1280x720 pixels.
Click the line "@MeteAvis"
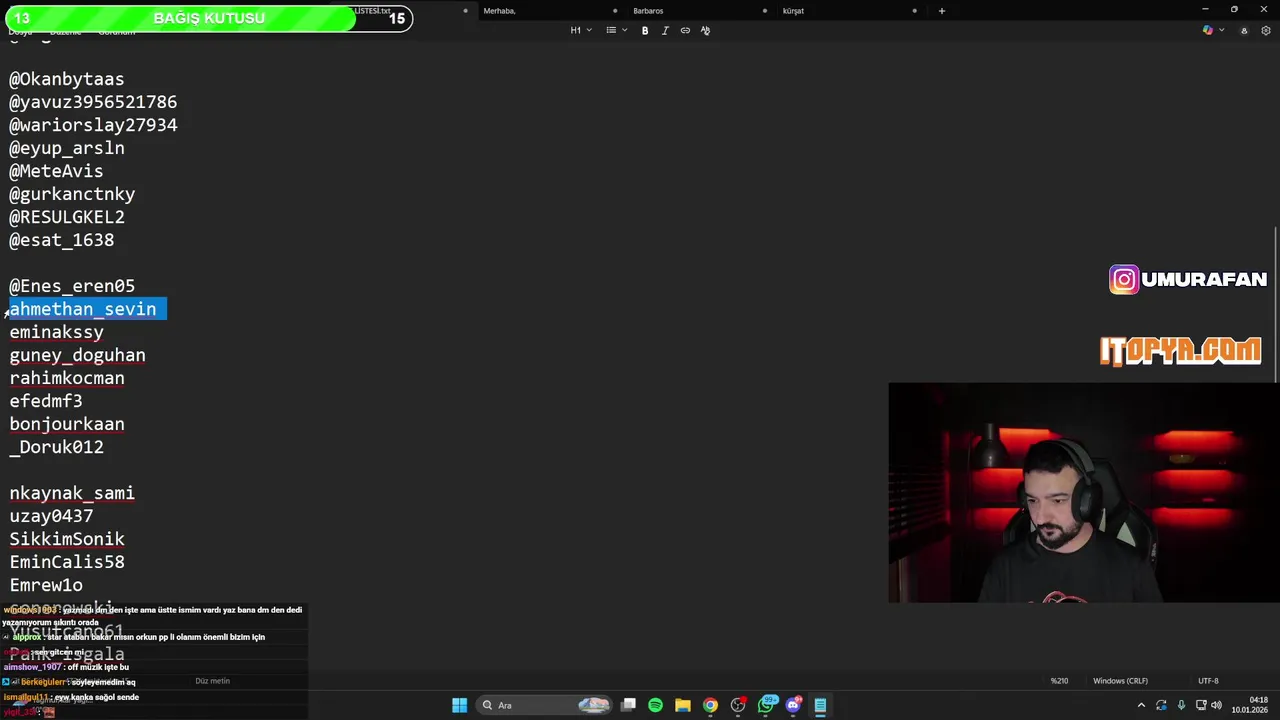(56, 171)
